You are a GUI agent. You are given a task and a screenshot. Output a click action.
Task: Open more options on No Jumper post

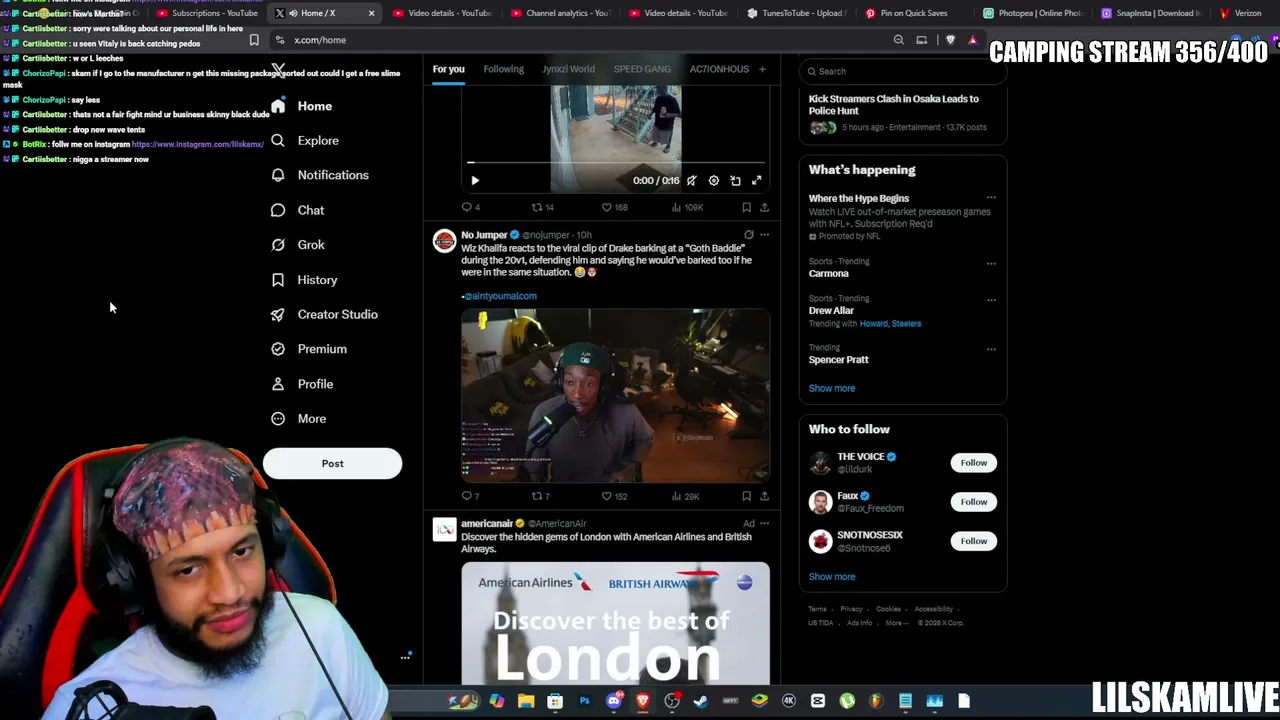coord(764,235)
